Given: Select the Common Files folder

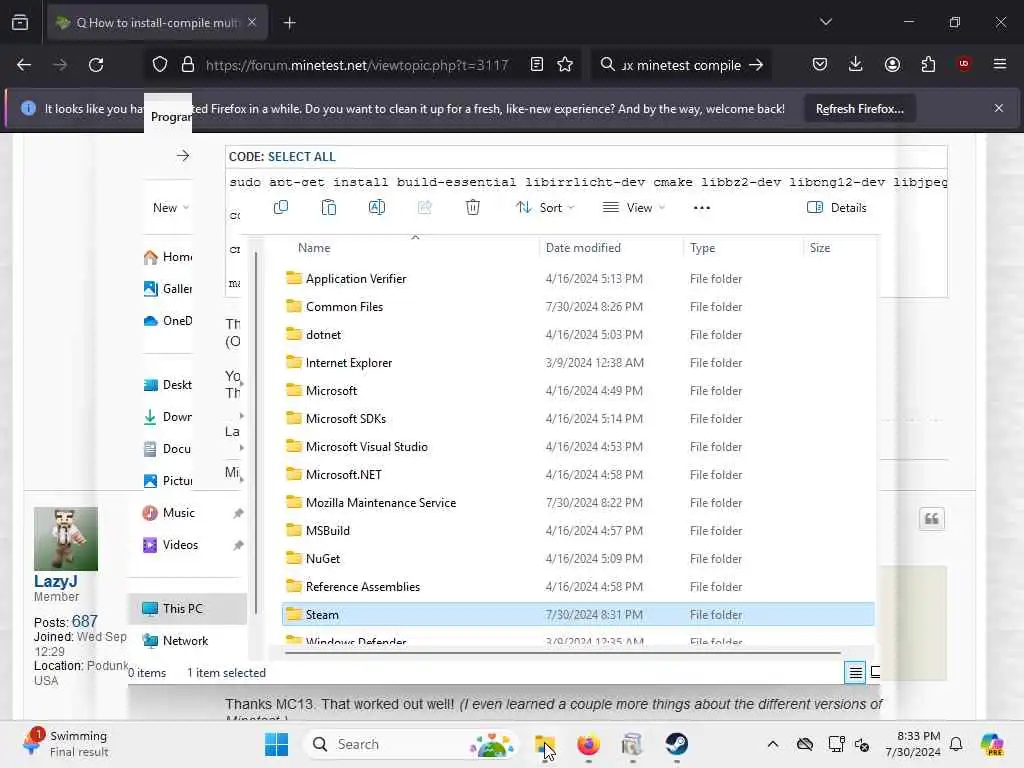Looking at the screenshot, I should pyautogui.click(x=578, y=307).
